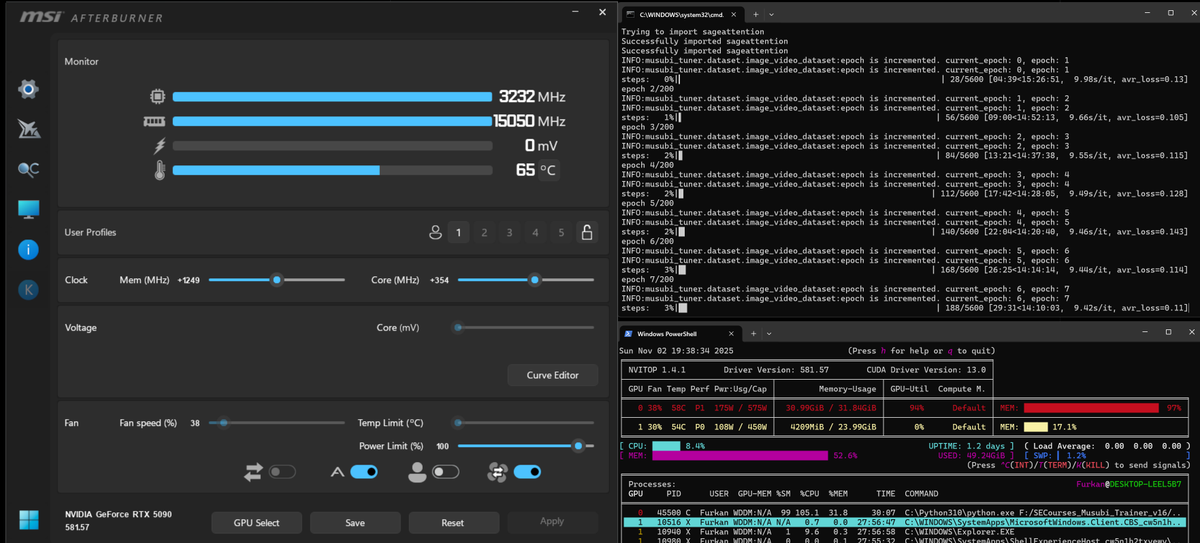Select the python.exe process row in NVITOP
The height and width of the screenshot is (543, 1200).
[903, 512]
